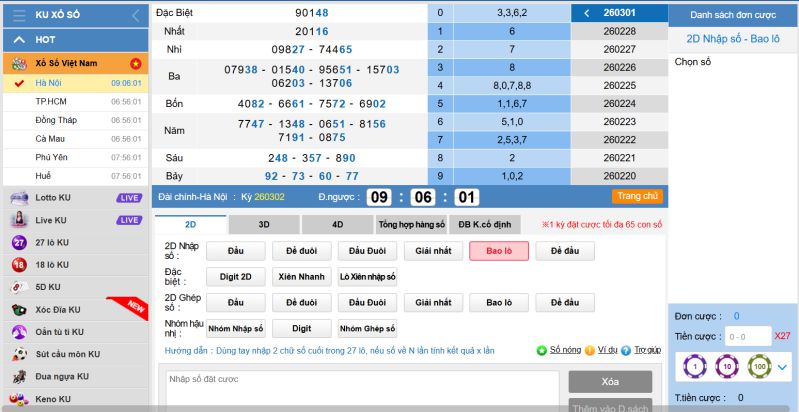Image resolution: width=799 pixels, height=412 pixels.
Task: Open 5D KU game icon
Action: 19,287
